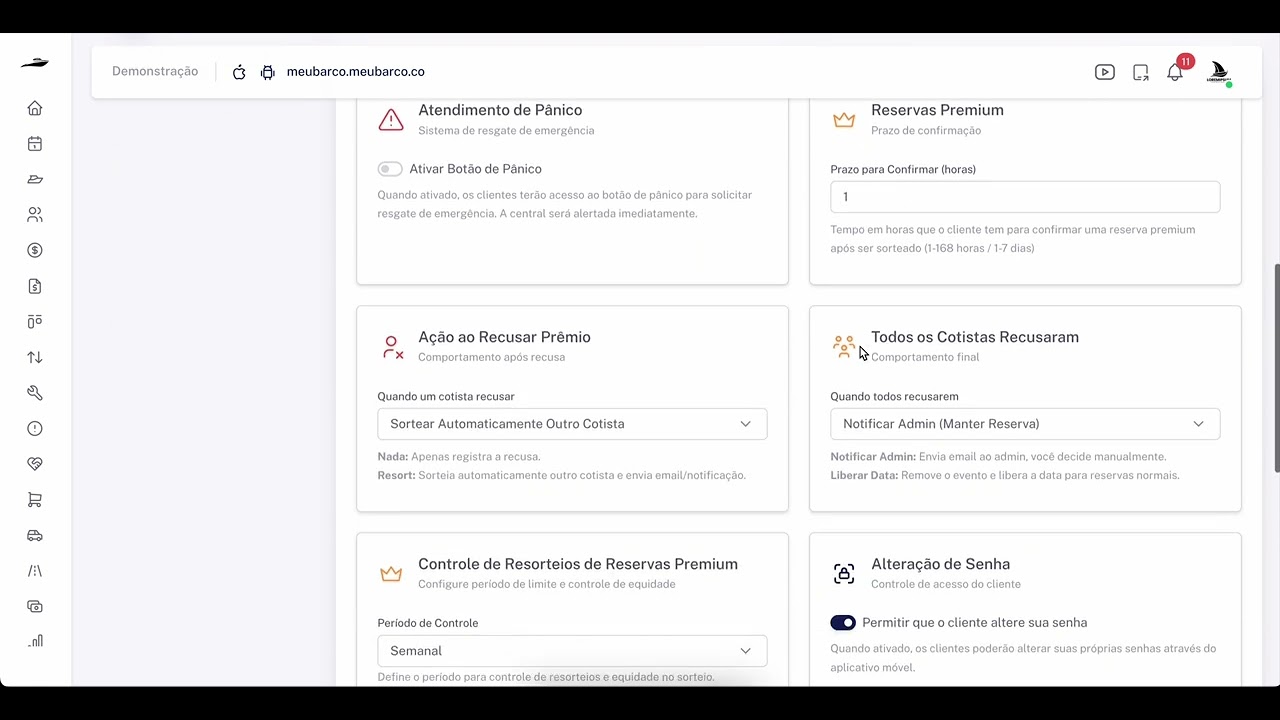The width and height of the screenshot is (1280, 720).
Task: Open the notifications bell with 11 badge
Action: coord(1176,72)
